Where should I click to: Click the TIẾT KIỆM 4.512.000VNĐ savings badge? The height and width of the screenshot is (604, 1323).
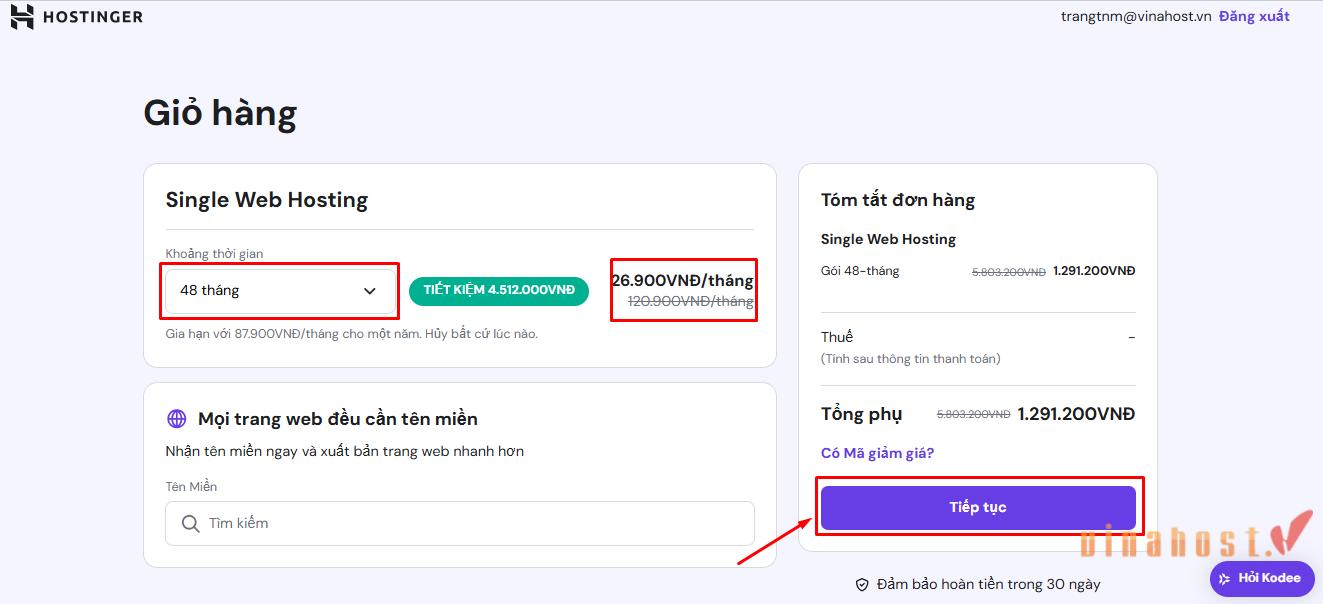pyautogui.click(x=498, y=291)
